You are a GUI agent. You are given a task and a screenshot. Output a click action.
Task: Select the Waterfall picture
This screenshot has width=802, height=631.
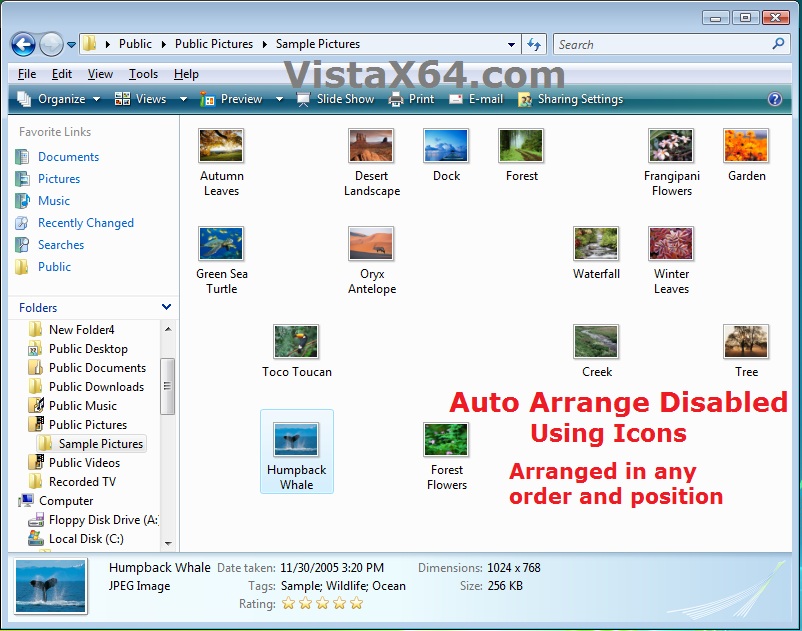tap(596, 254)
